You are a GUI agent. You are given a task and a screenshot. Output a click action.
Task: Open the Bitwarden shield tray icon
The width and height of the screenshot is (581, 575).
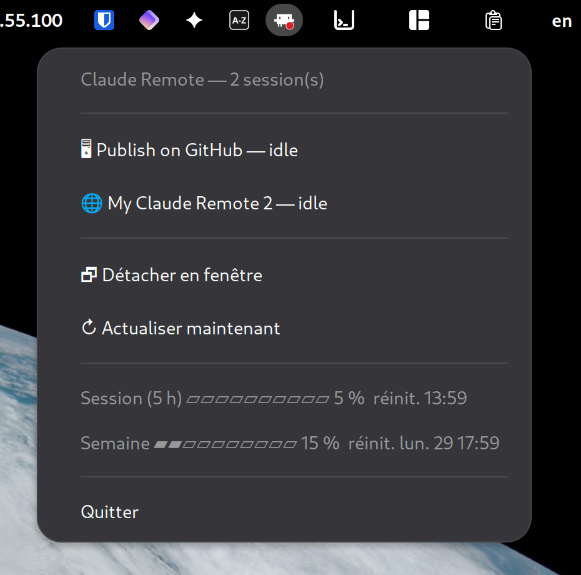pos(104,20)
